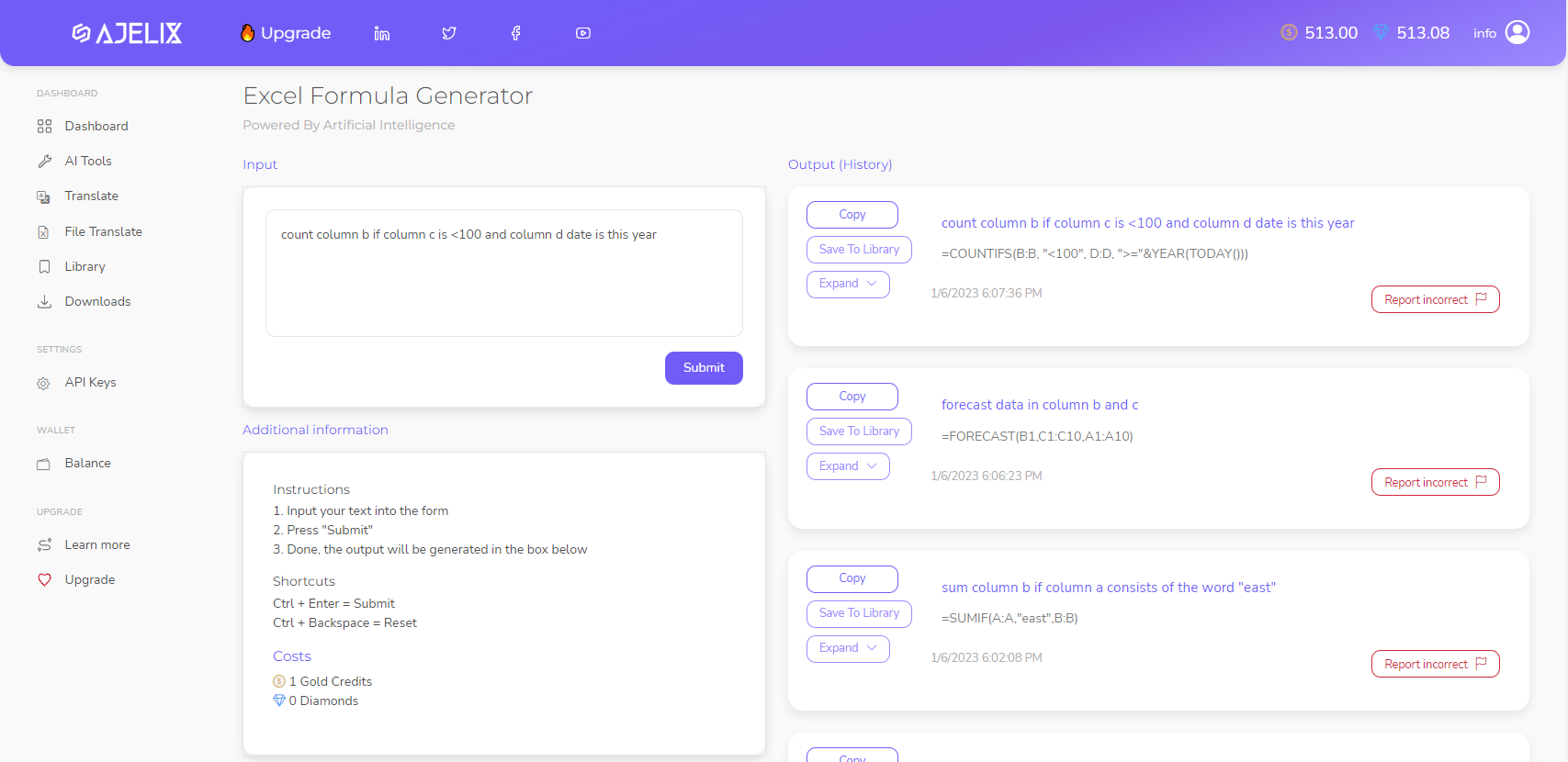Go to File Translate in sidebar
1568x762 pixels.
point(103,231)
